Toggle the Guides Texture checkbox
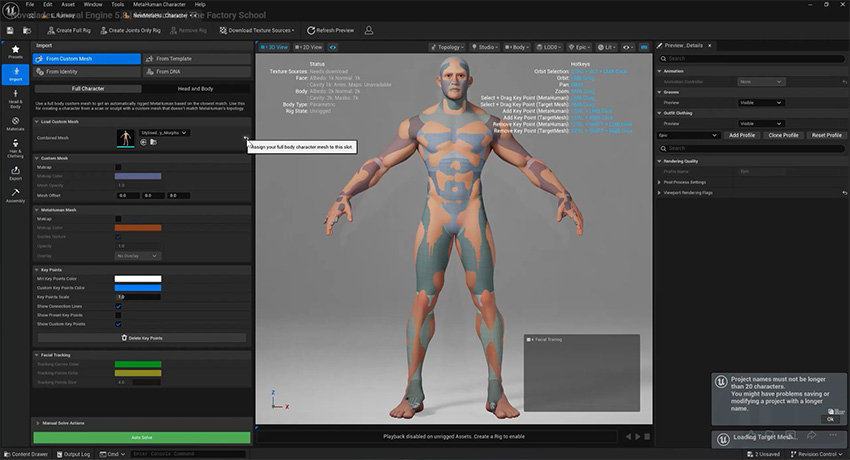850x460 pixels. (x=118, y=237)
